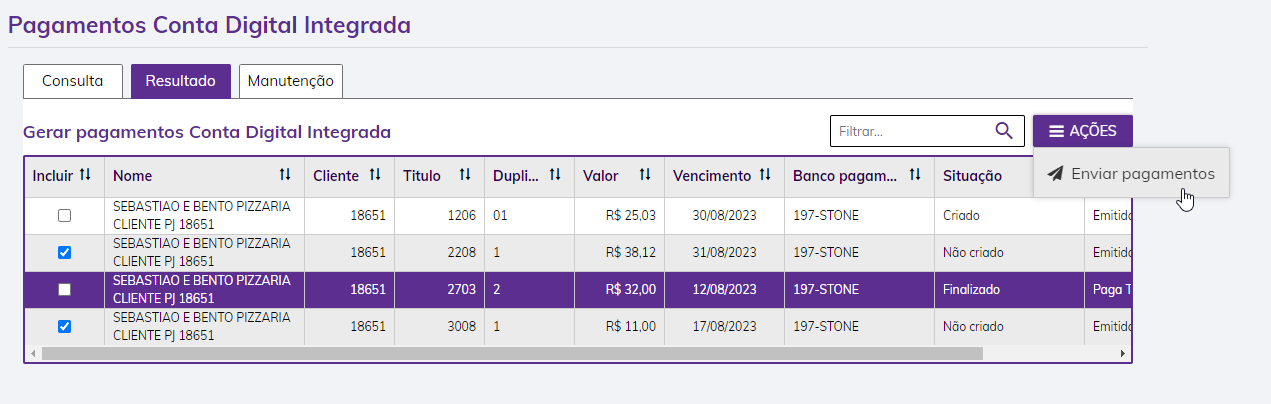
Task: Check Incluir box for title 2703
Action: pos(65,289)
